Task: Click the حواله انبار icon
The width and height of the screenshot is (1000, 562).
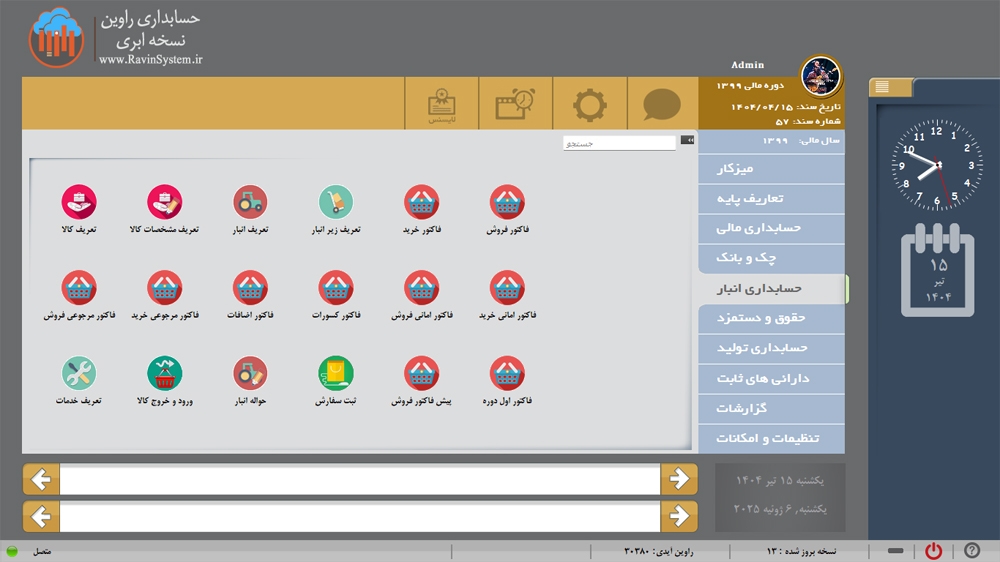Action: [x=250, y=374]
